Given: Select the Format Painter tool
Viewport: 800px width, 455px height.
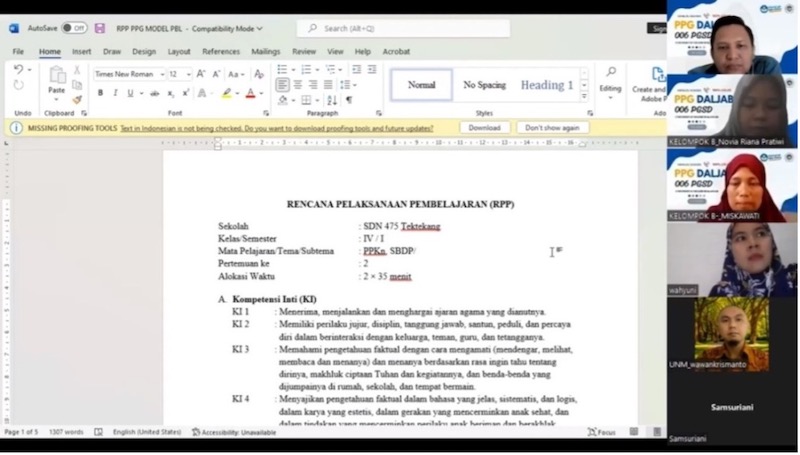Looking at the screenshot, I should [x=77, y=97].
